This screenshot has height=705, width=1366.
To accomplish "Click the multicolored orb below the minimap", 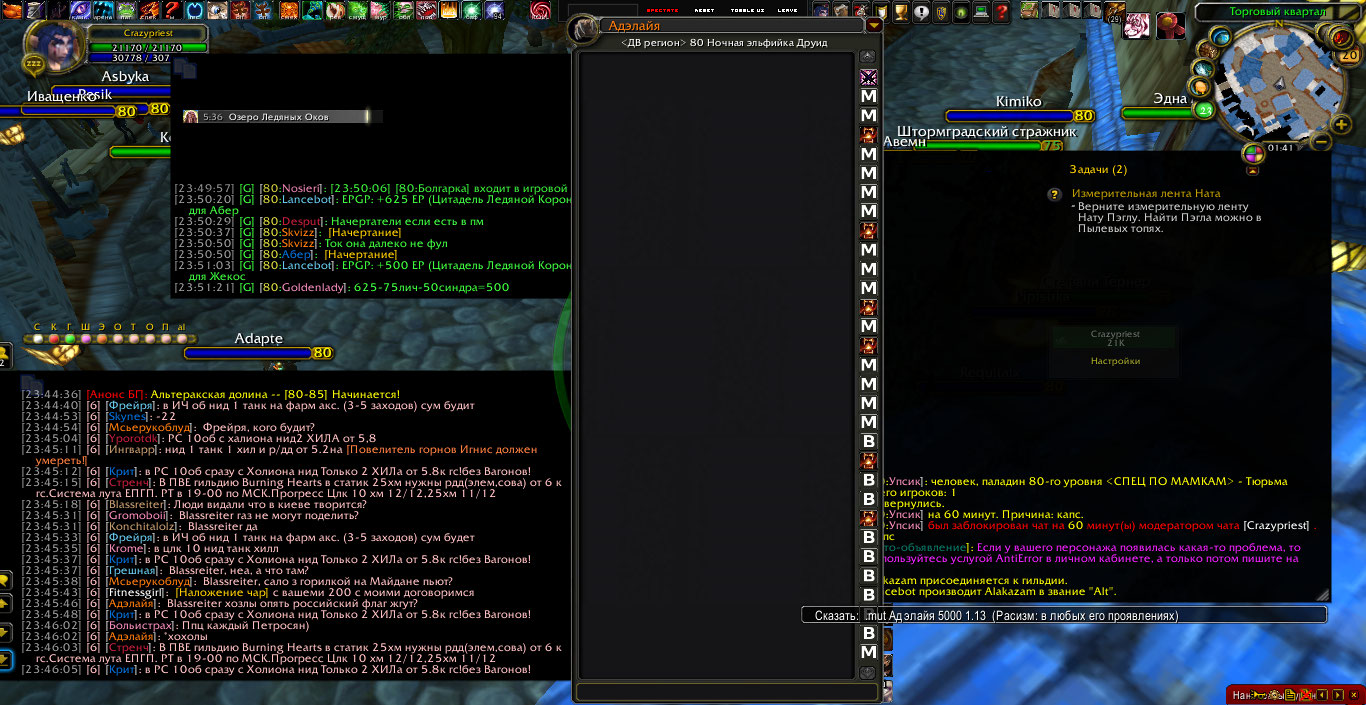I will 1253,153.
